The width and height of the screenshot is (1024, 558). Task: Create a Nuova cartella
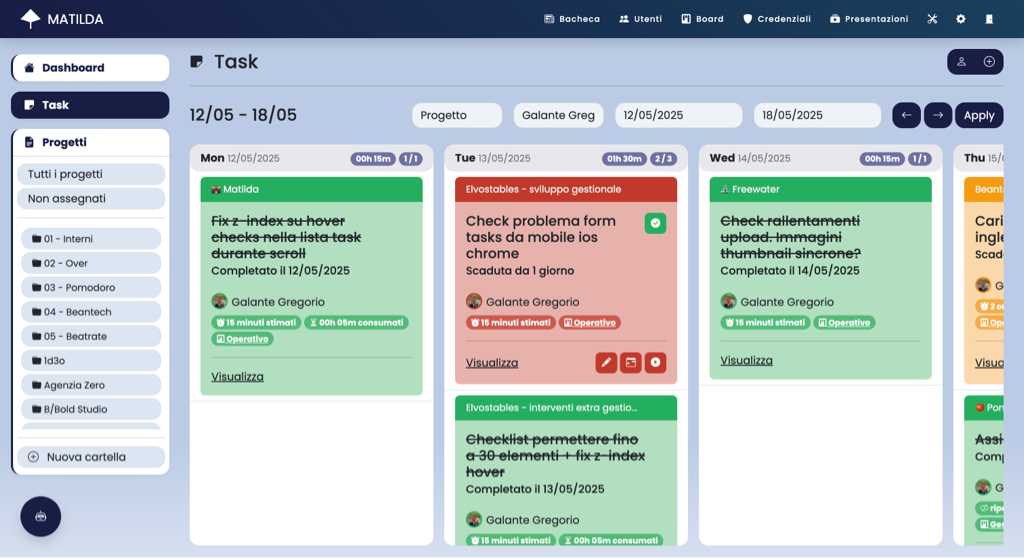pyautogui.click(x=91, y=457)
